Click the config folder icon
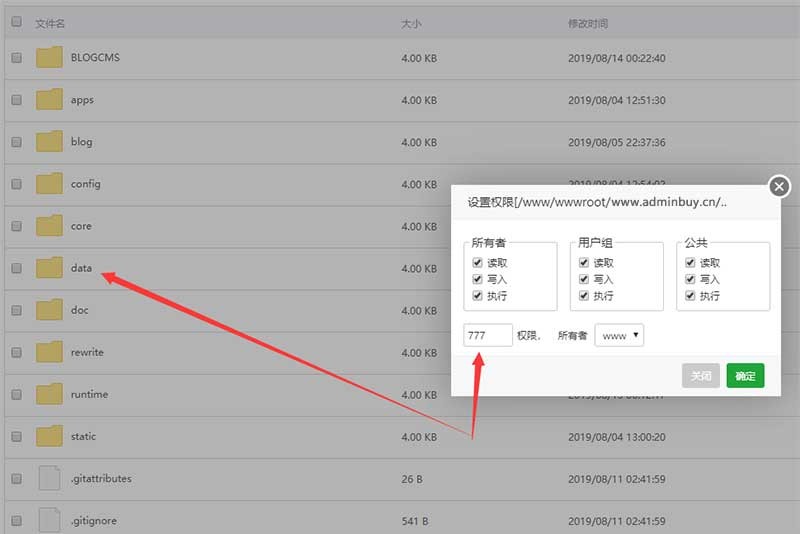The width and height of the screenshot is (800, 534). (x=49, y=184)
